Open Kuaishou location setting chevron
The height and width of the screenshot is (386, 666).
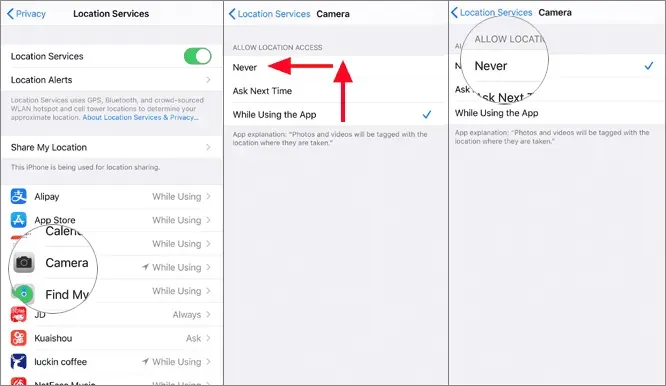coord(208,338)
